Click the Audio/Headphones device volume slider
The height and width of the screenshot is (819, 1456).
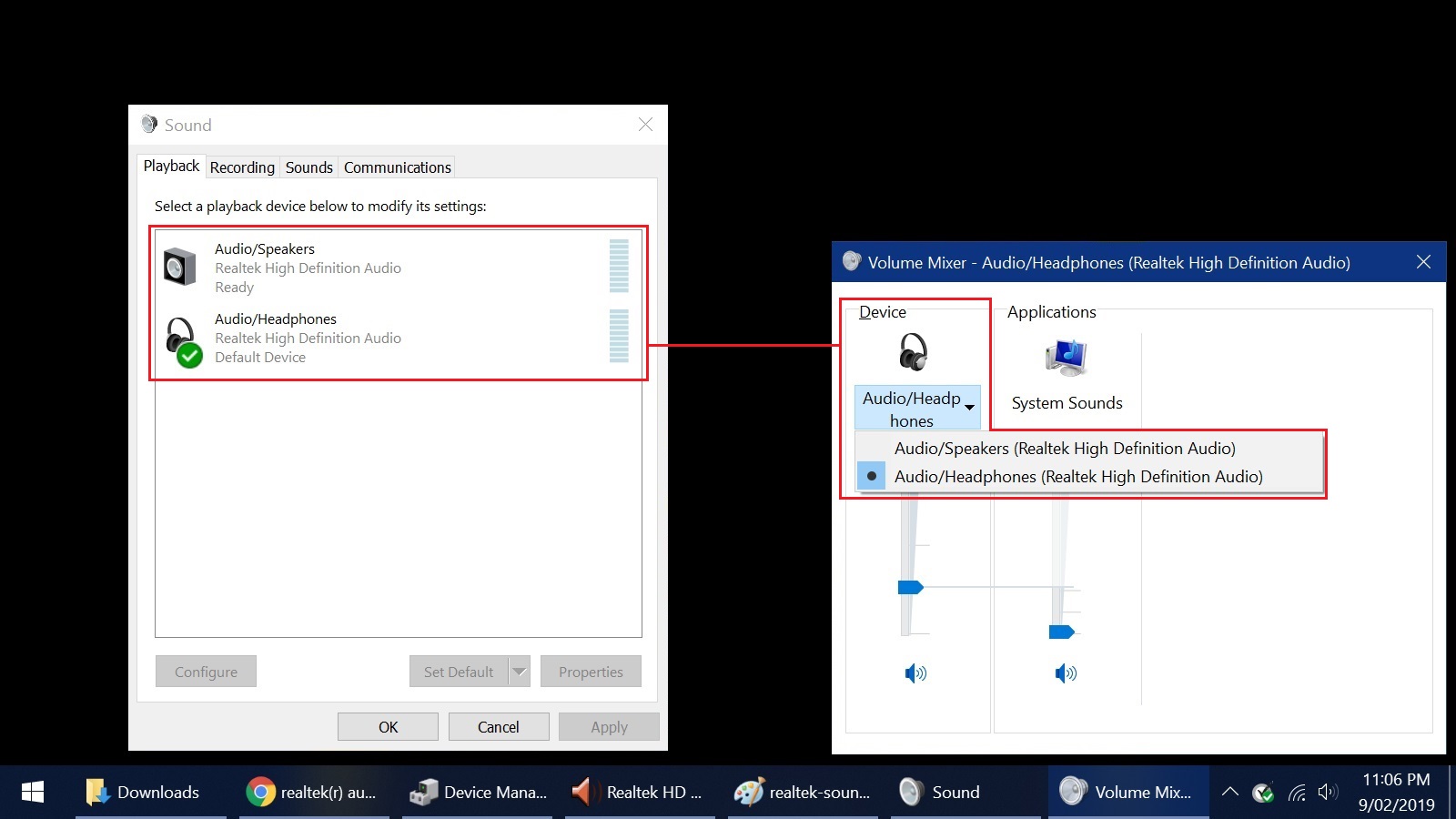coord(910,587)
